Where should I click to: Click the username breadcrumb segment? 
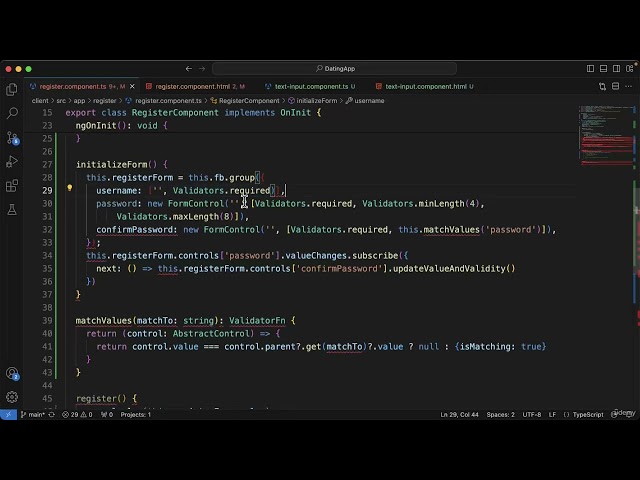pyautogui.click(x=365, y=100)
